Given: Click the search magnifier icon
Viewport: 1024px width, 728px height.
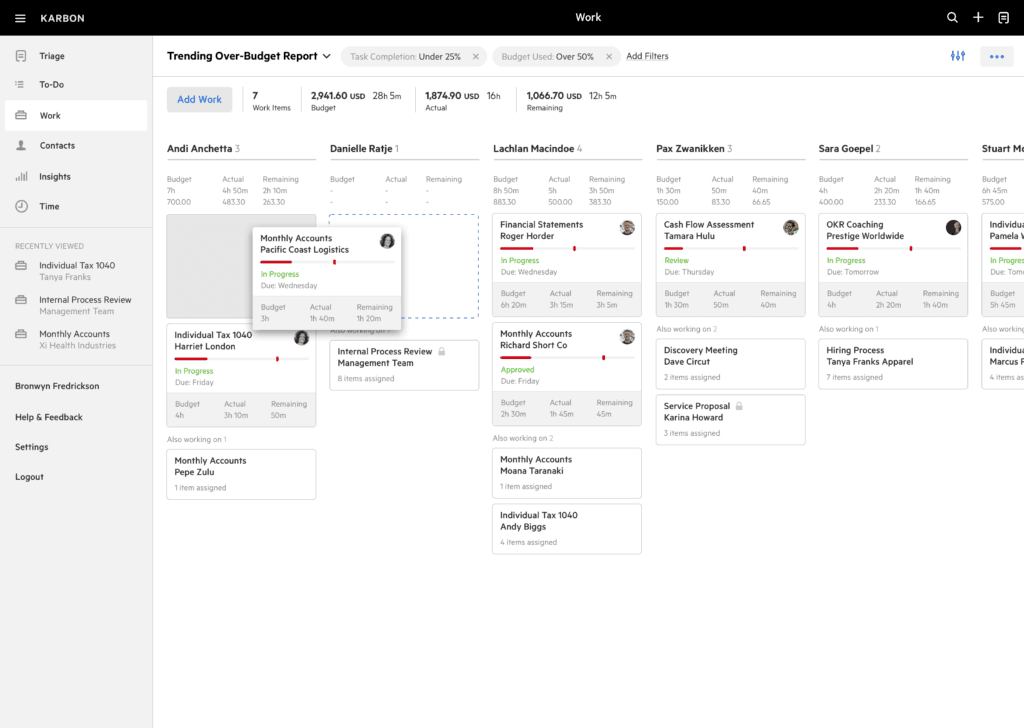Looking at the screenshot, I should pos(952,18).
